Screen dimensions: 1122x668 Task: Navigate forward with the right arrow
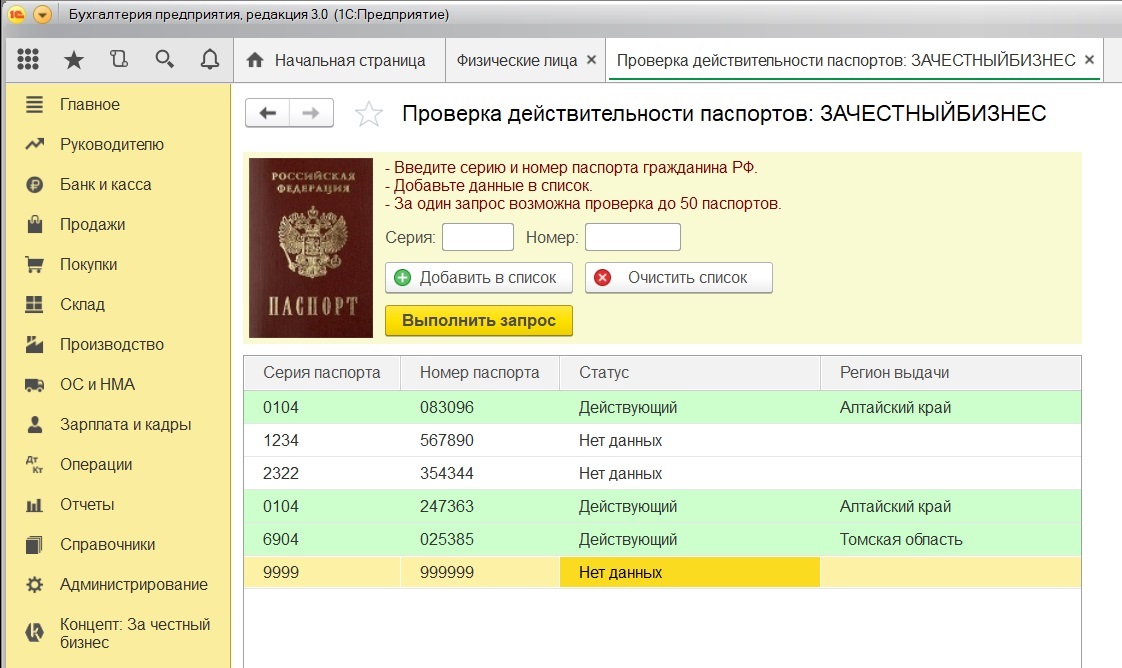click(x=311, y=113)
